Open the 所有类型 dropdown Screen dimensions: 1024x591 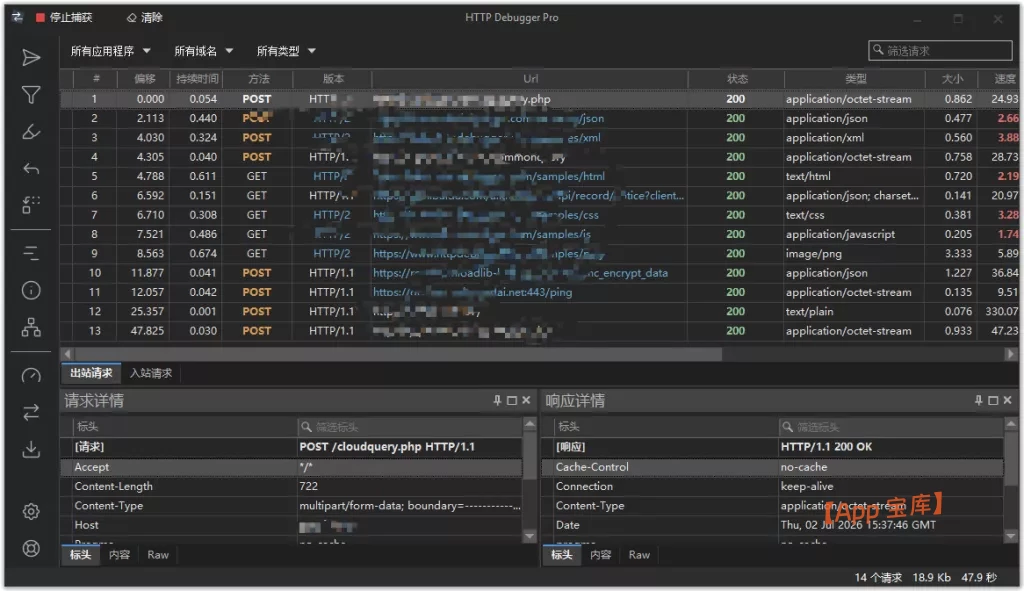click(x=286, y=51)
